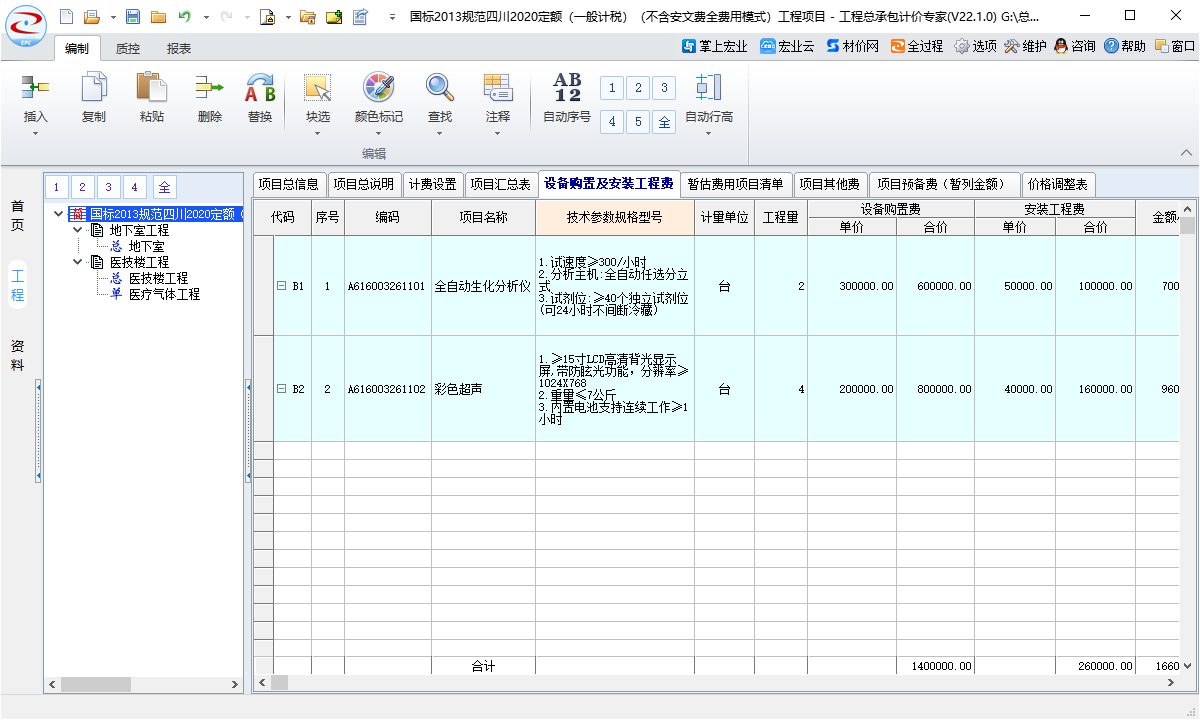Image resolution: width=1200 pixels, height=720 pixels.
Task: Click the 颜色标记 color wheel icon
Action: (x=379, y=88)
